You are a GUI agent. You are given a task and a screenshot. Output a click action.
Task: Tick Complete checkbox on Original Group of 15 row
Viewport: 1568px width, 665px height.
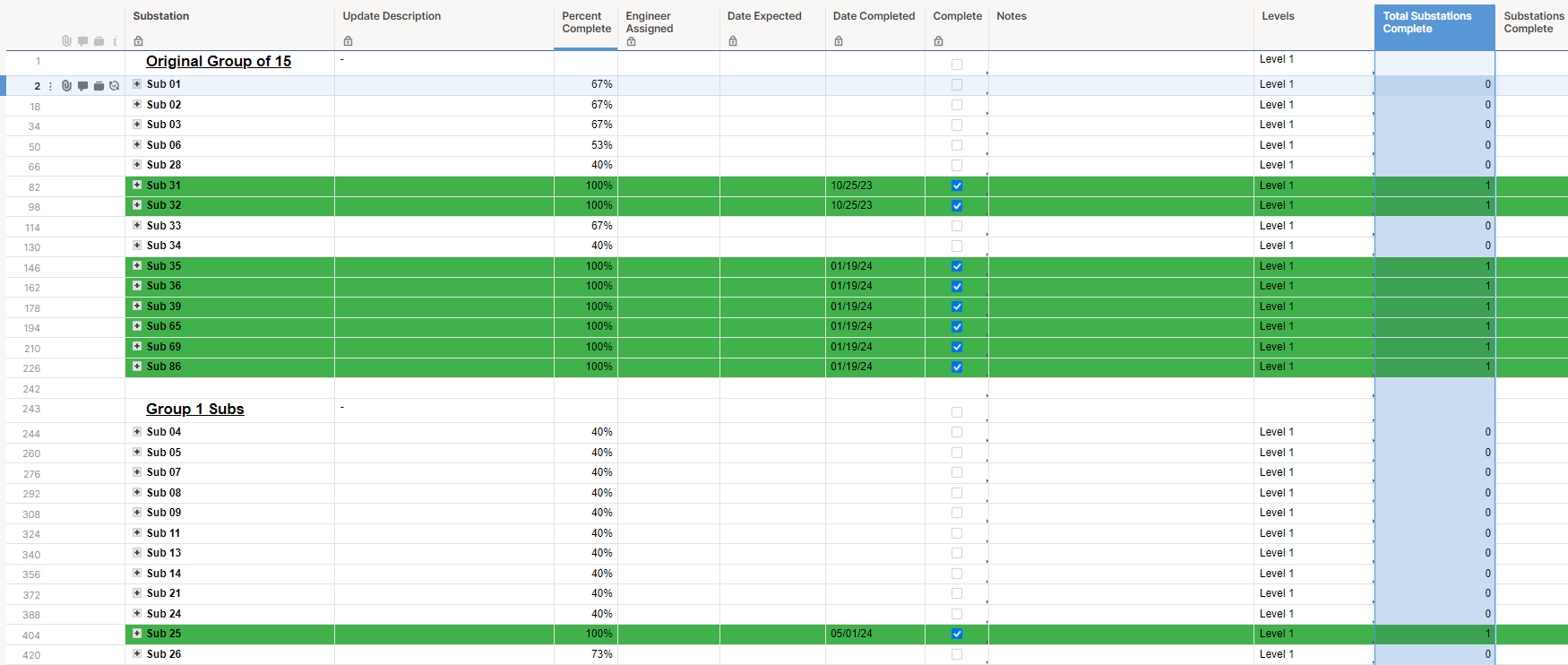957,65
